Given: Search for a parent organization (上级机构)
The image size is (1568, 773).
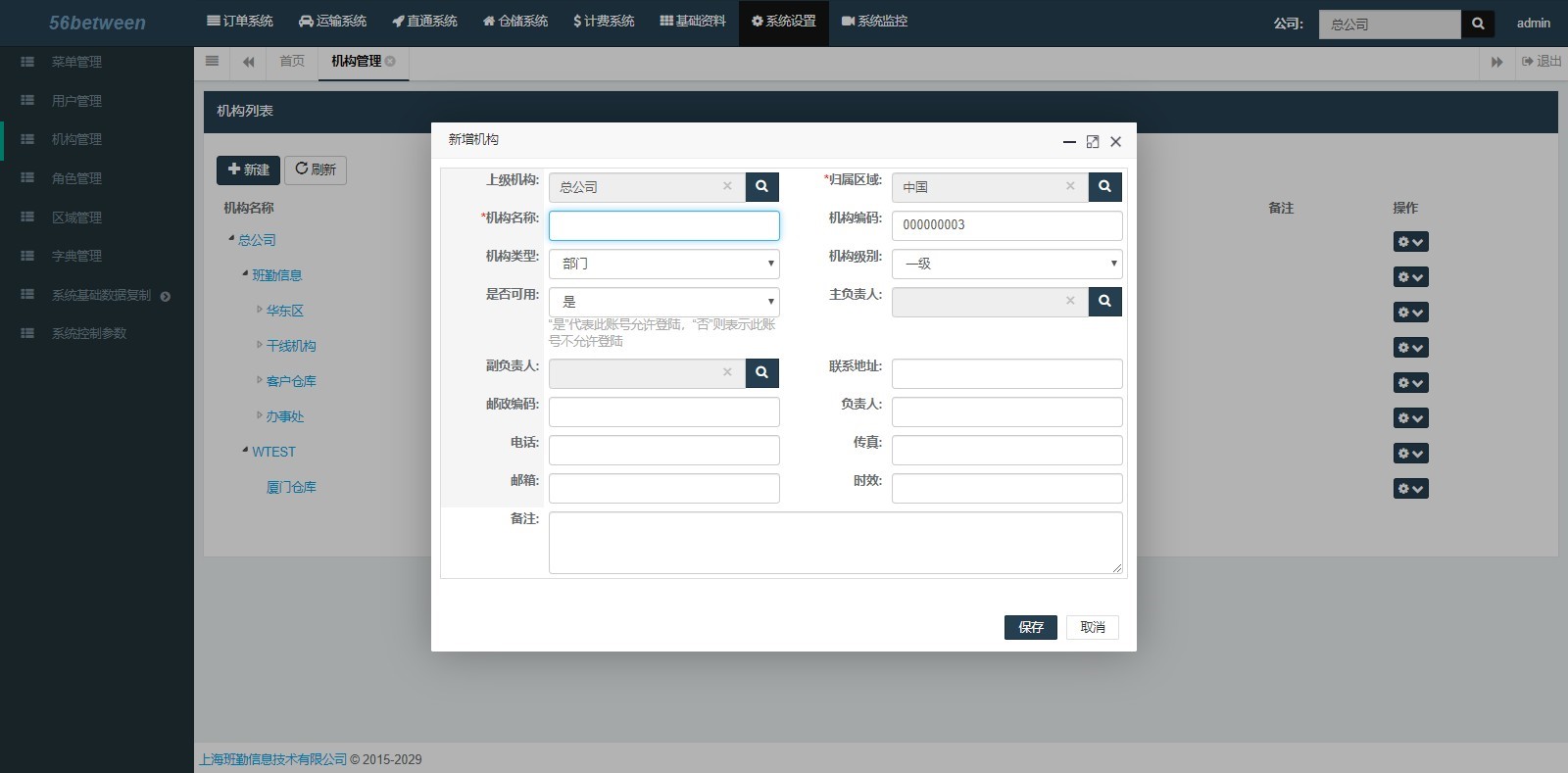Looking at the screenshot, I should 761,186.
